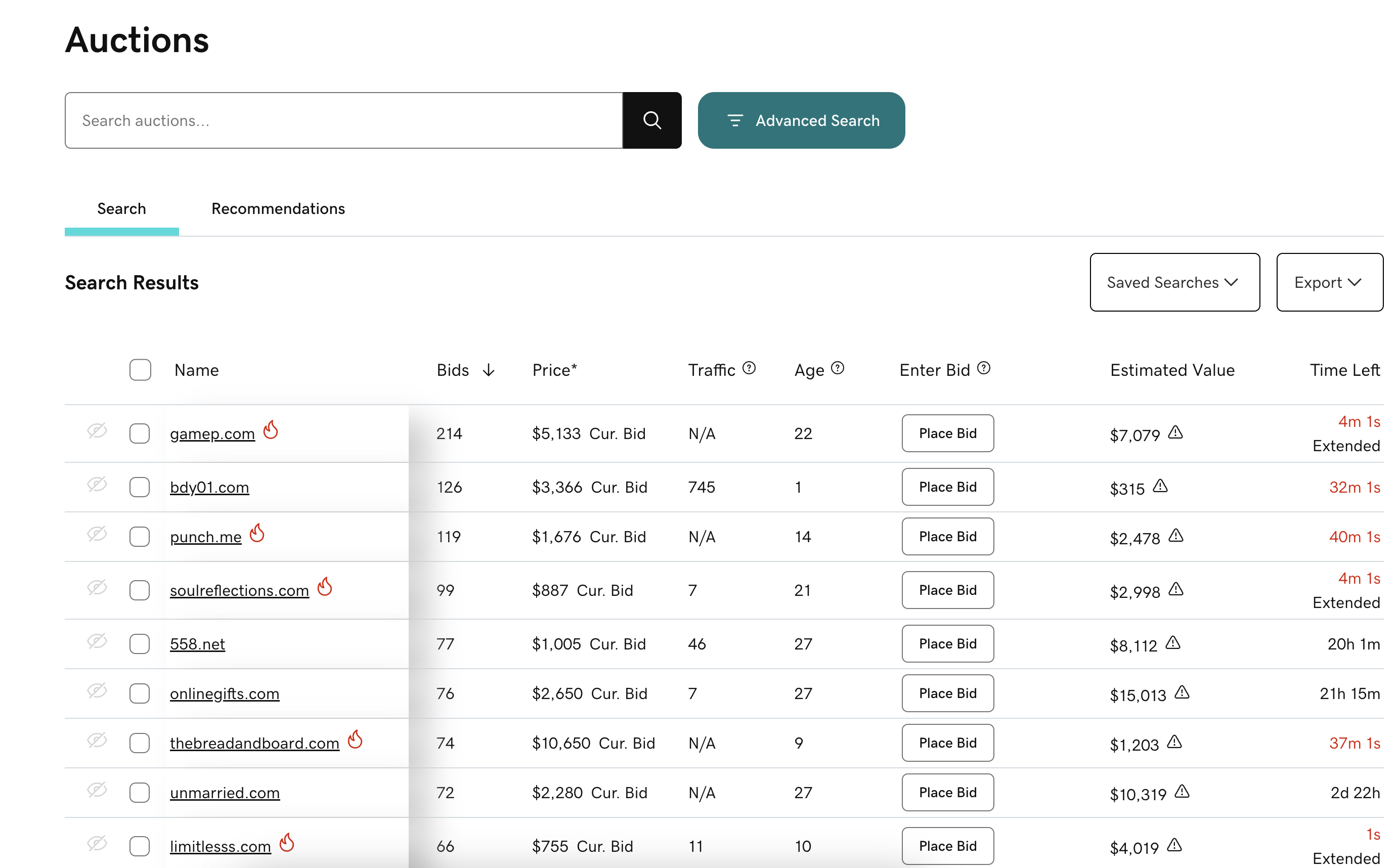Click the Age column help icon
The width and height of the screenshot is (1398, 868).
pos(837,368)
